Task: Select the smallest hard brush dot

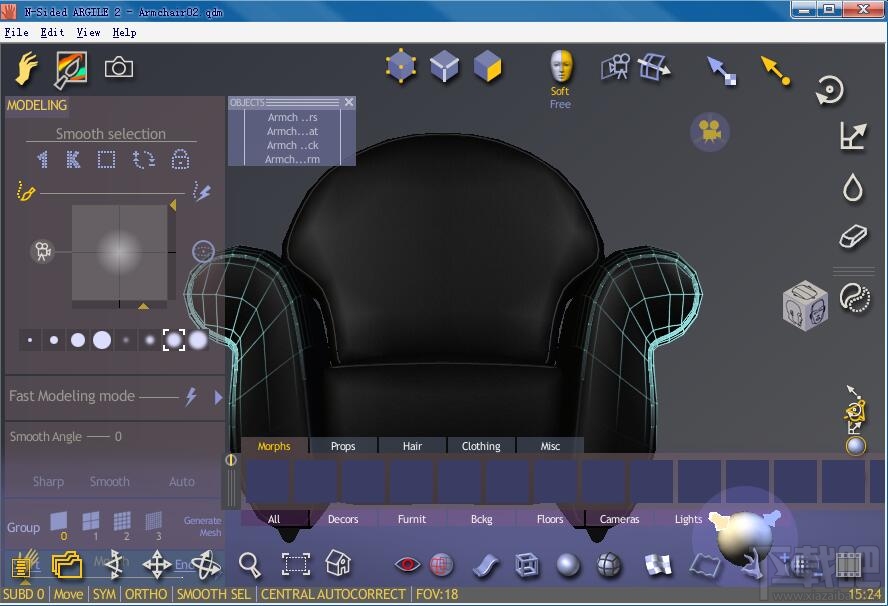Action: click(x=30, y=340)
